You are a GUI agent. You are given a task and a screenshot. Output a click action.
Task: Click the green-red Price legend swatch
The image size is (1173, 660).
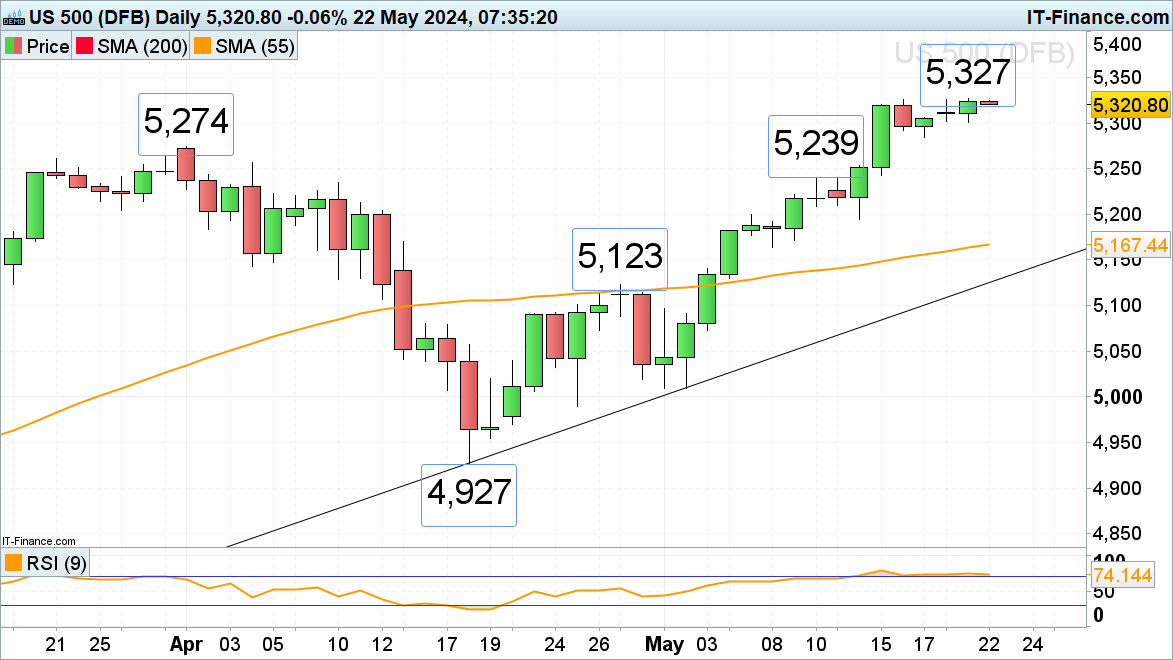pos(14,46)
